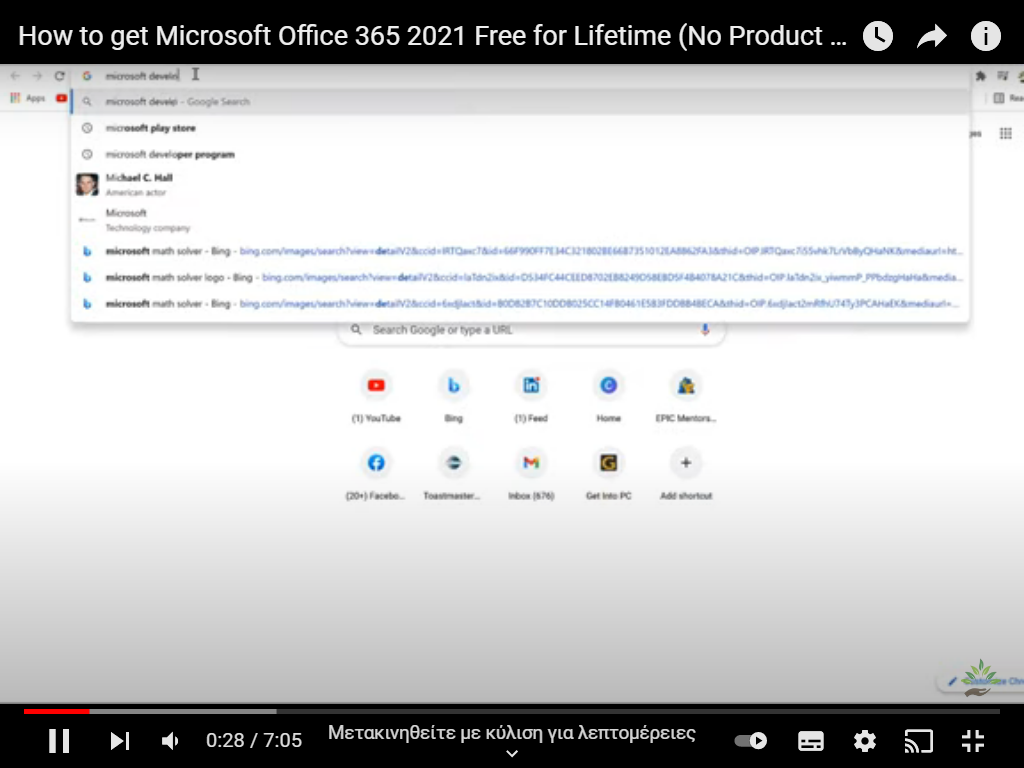Open the Gmail Inbox shortcut tile
1024x768 pixels.
[x=531, y=473]
